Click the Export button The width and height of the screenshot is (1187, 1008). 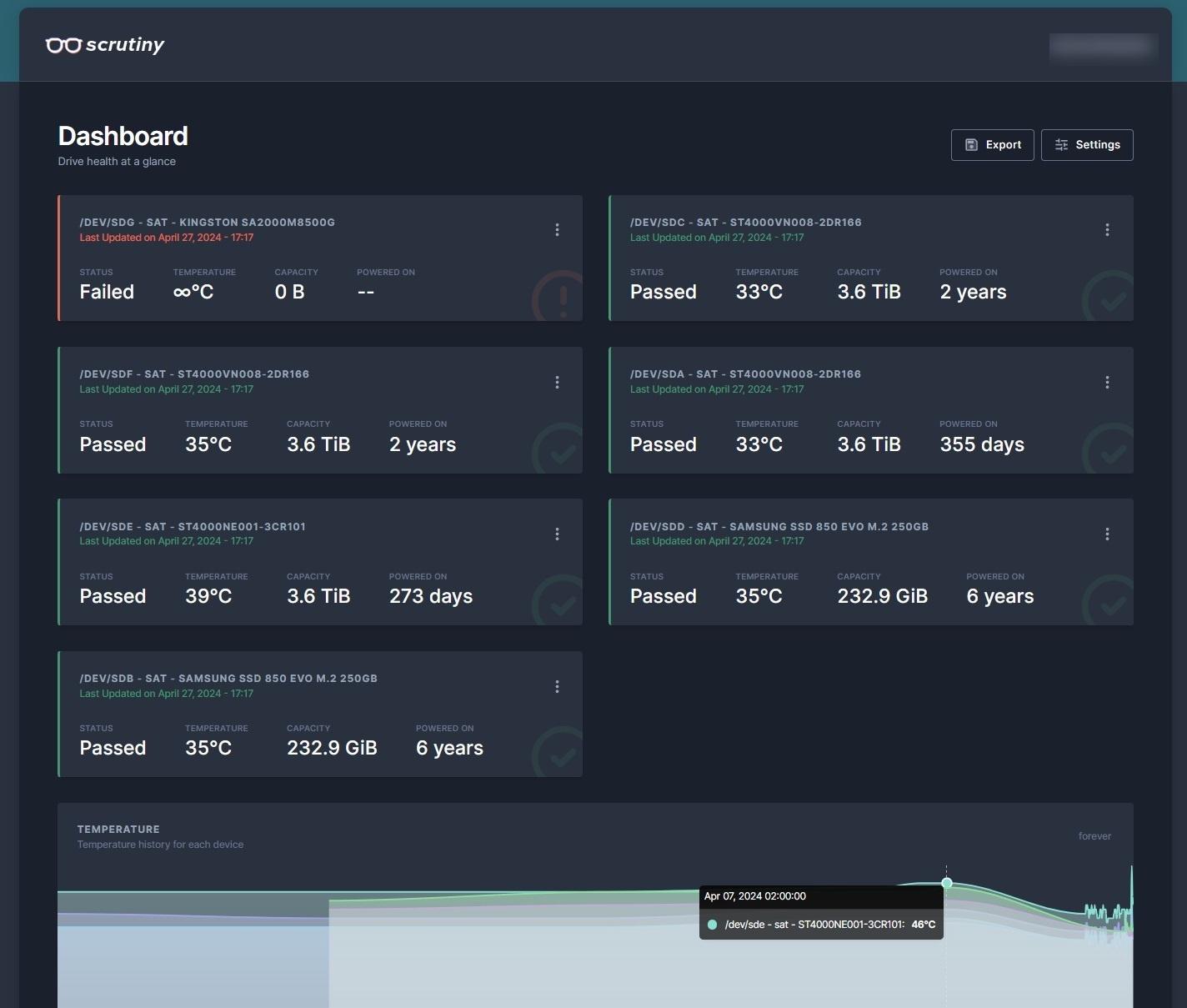992,145
